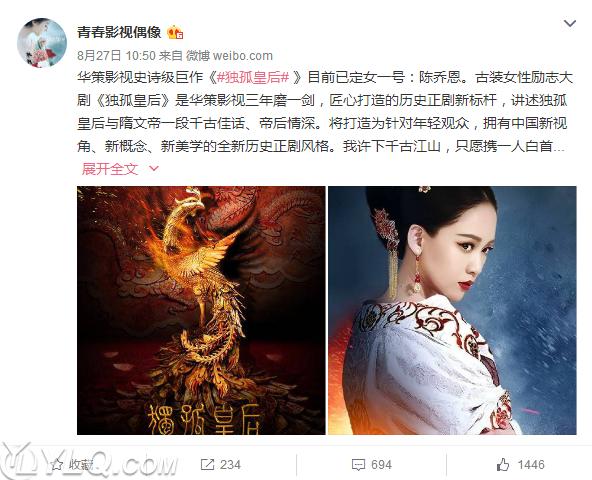Open the post options chevron at top right

(569, 23)
